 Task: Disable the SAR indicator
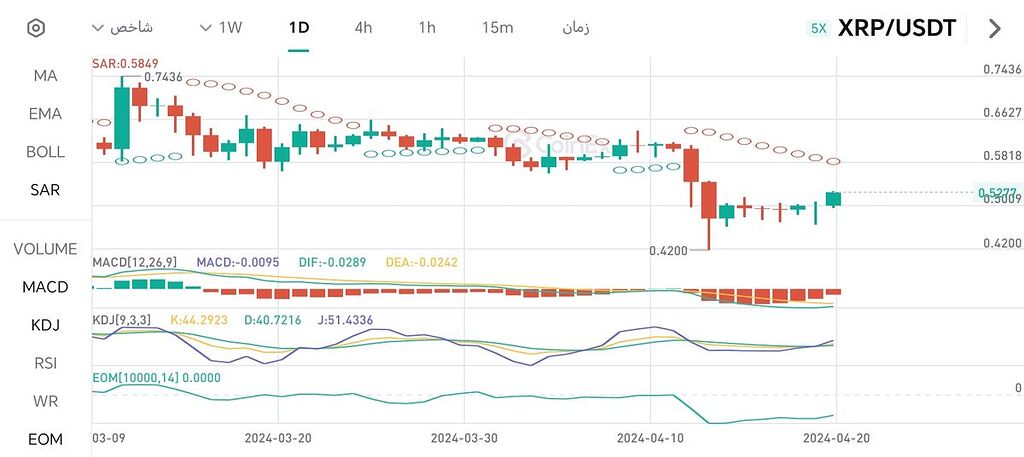point(45,190)
